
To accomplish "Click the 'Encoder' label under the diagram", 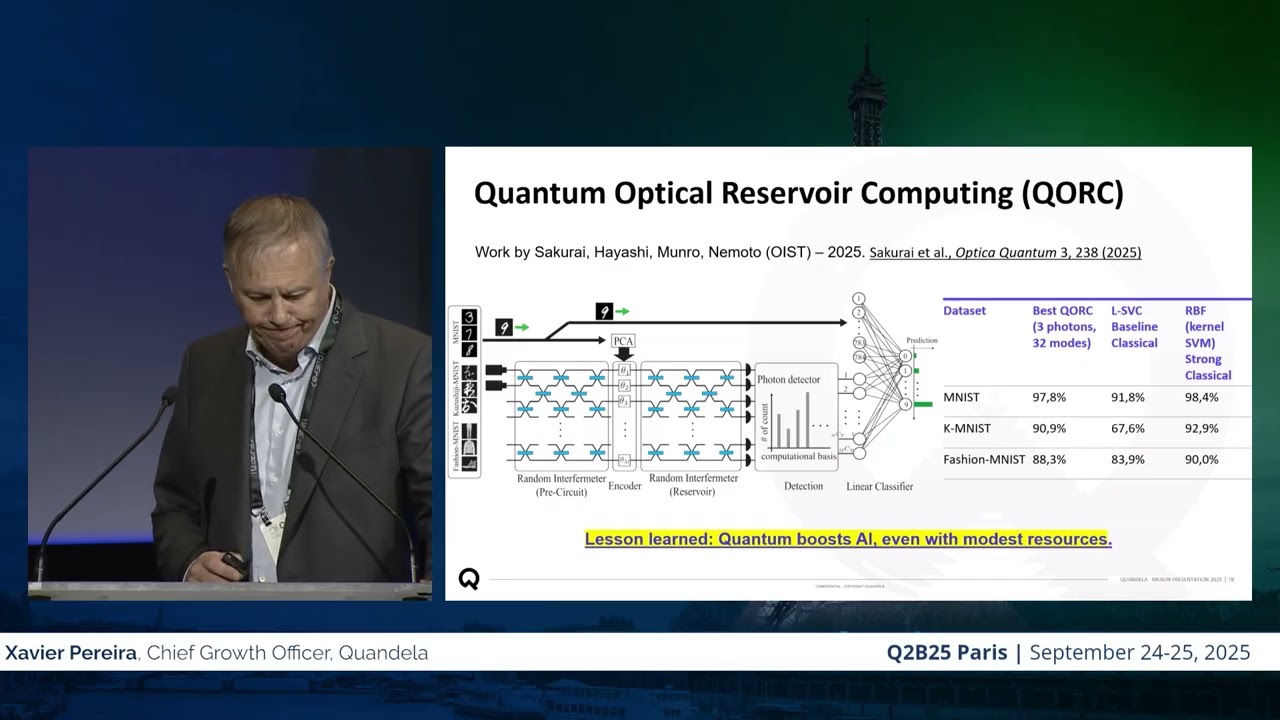I will (624, 486).
